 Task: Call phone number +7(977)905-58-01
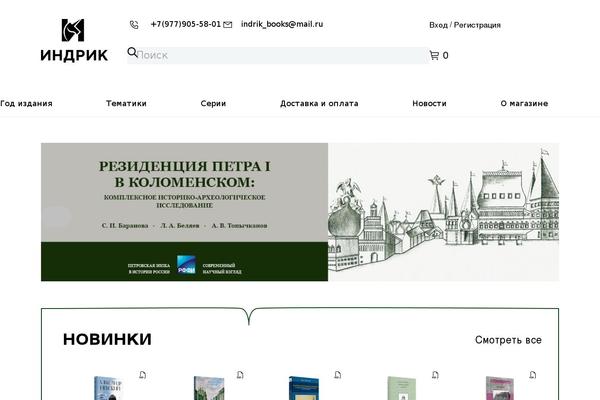coord(186,24)
